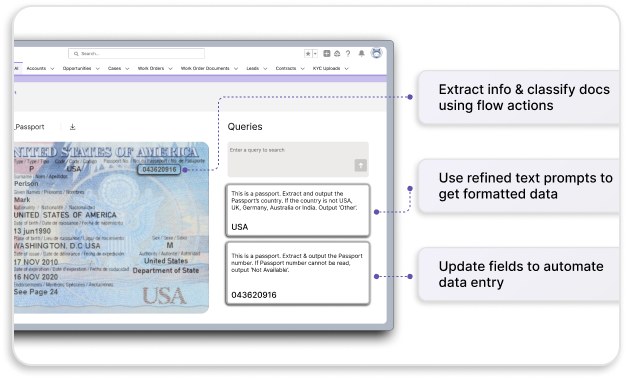Open the Trailhead guidance icon
The width and height of the screenshot is (627, 379).
[337, 54]
